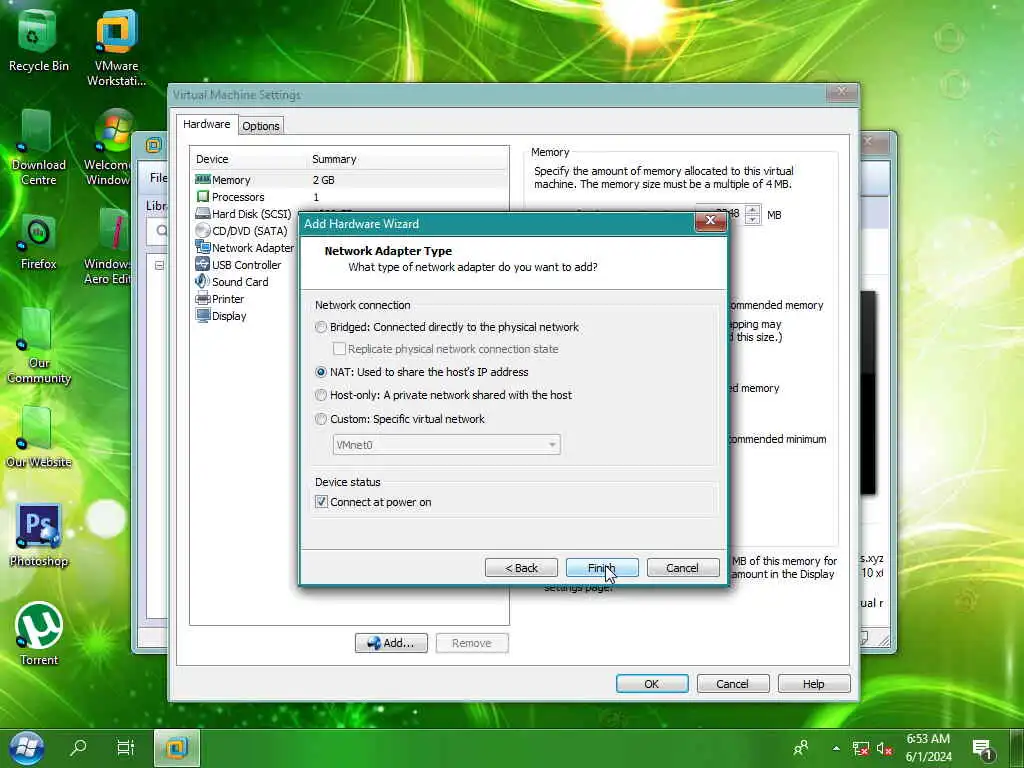Open the Photoshop desktop shortcut
This screenshot has width=1024, height=768.
coord(38,536)
